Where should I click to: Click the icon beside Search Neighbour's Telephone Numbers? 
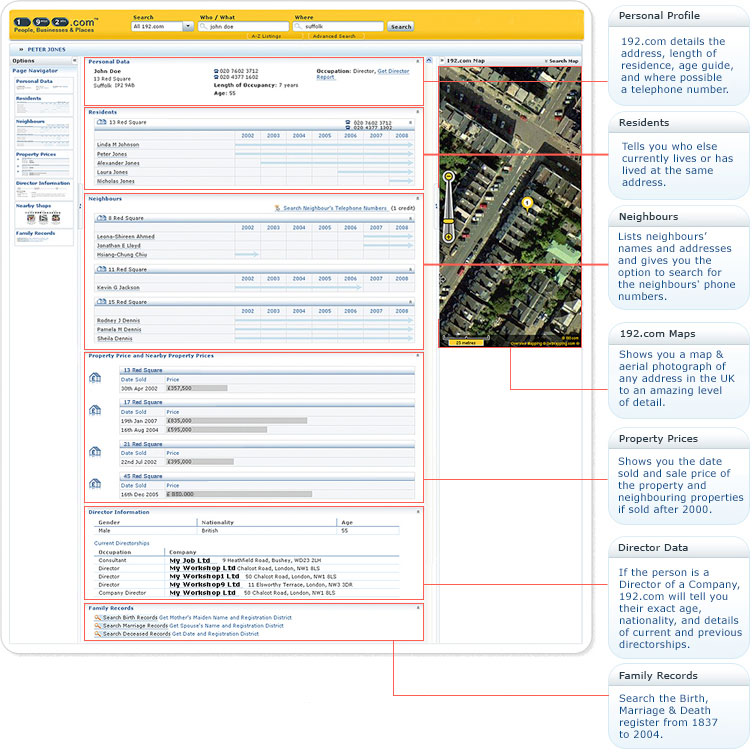click(x=278, y=208)
